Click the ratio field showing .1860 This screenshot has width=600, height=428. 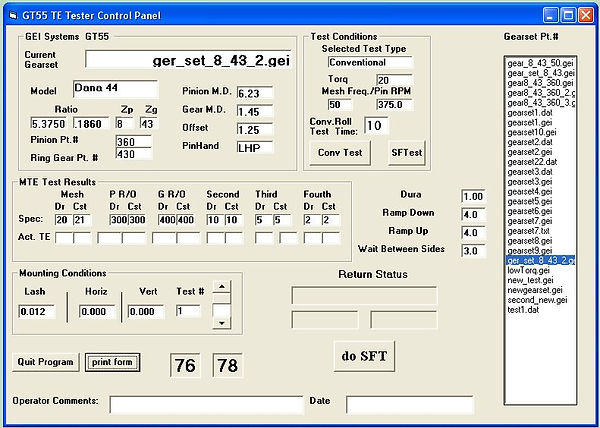pos(91,124)
